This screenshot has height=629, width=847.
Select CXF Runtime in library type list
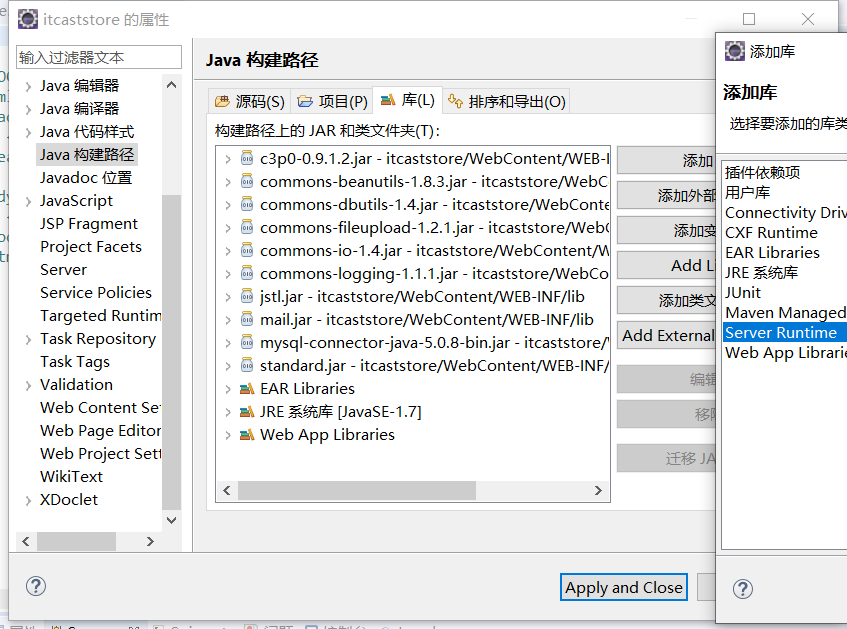771,232
